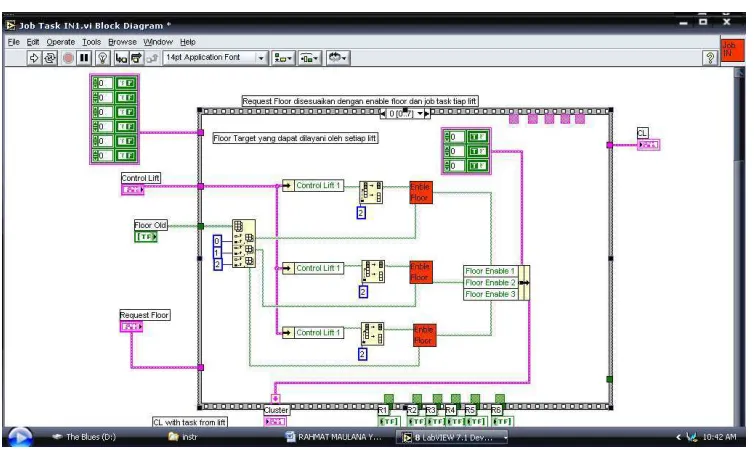Open the Edit menu

[33, 42]
